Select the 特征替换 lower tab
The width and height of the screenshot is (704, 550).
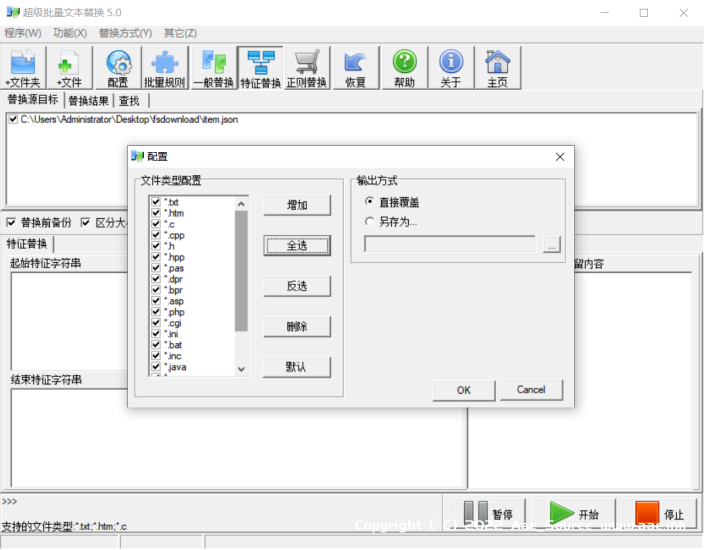[27, 244]
